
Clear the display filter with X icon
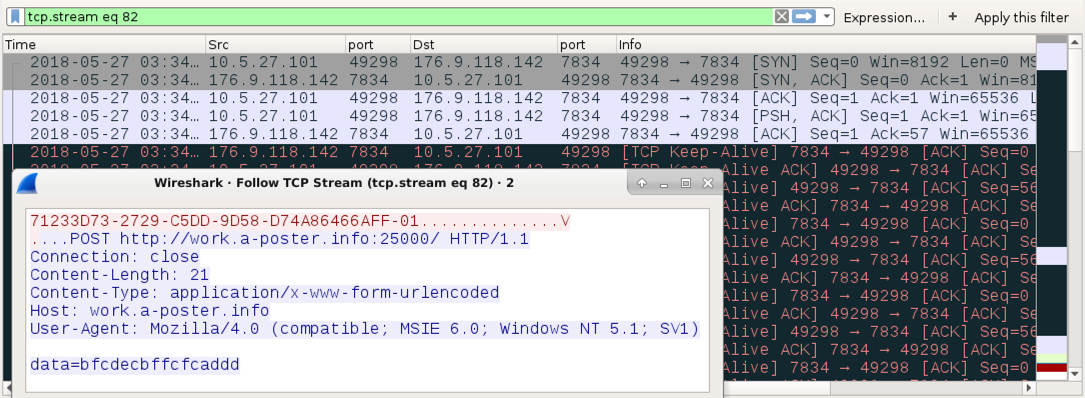[x=781, y=17]
